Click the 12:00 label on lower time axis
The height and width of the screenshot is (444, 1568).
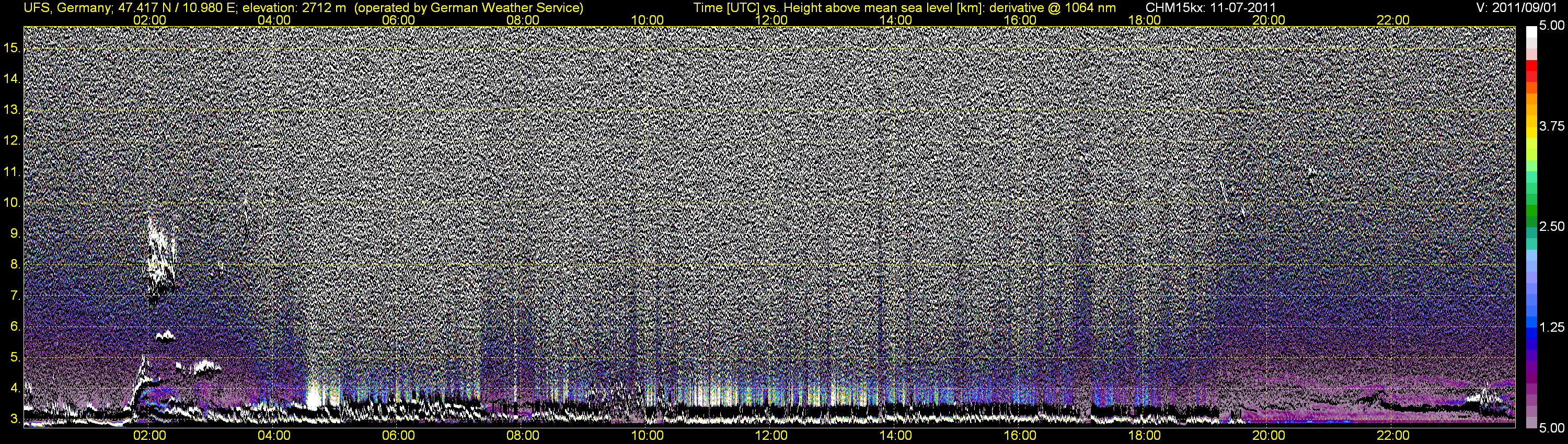pos(771,436)
